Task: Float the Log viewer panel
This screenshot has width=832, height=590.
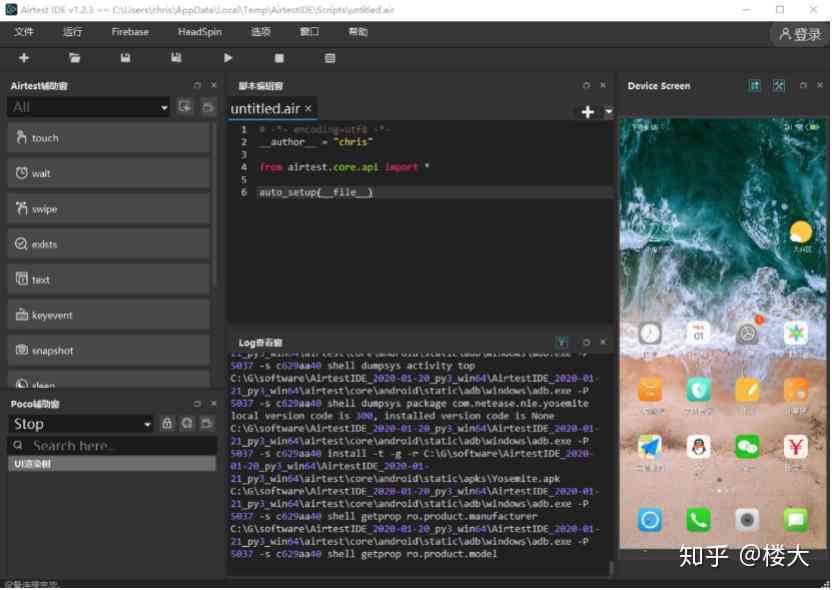Action: pos(586,342)
